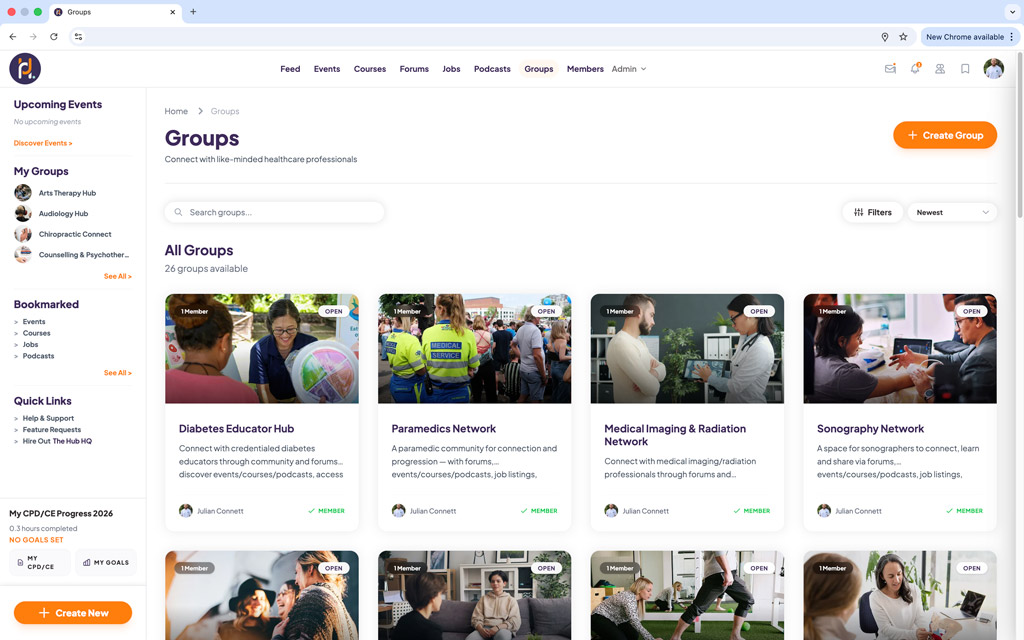Click Home breadcrumb link
This screenshot has width=1024, height=640.
(x=176, y=111)
